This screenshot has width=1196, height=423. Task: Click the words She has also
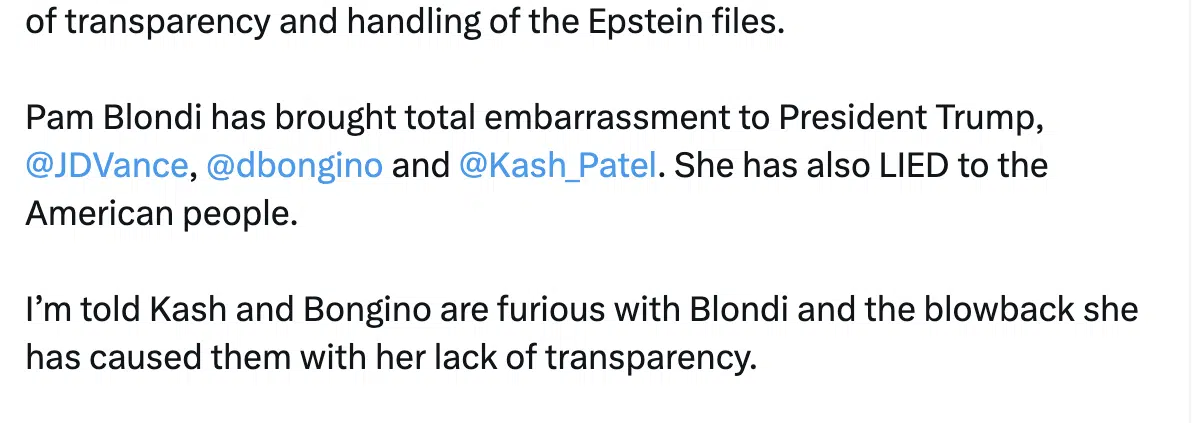[773, 166]
